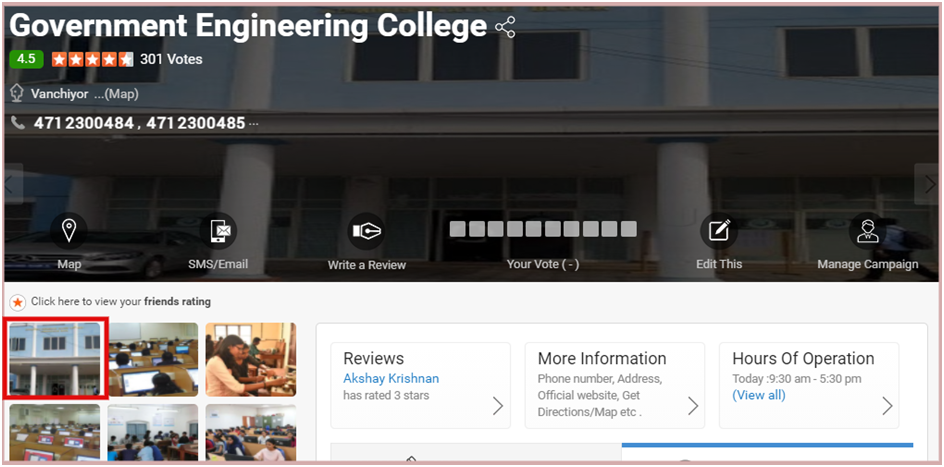This screenshot has height=467, width=944.
Task: Open the Reviews card
Action: pyautogui.click(x=420, y=385)
